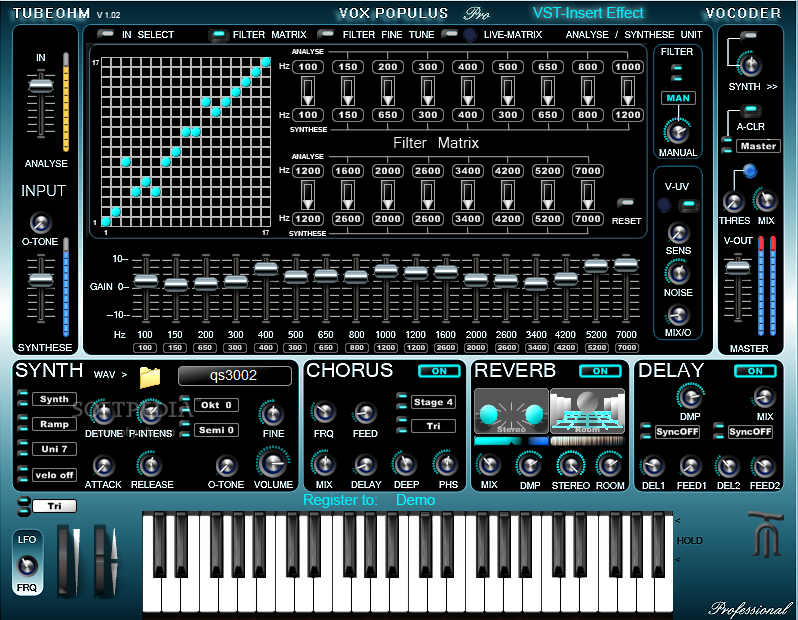This screenshot has width=798, height=620.
Task: Click the Chorus PHS knob
Action: click(447, 464)
